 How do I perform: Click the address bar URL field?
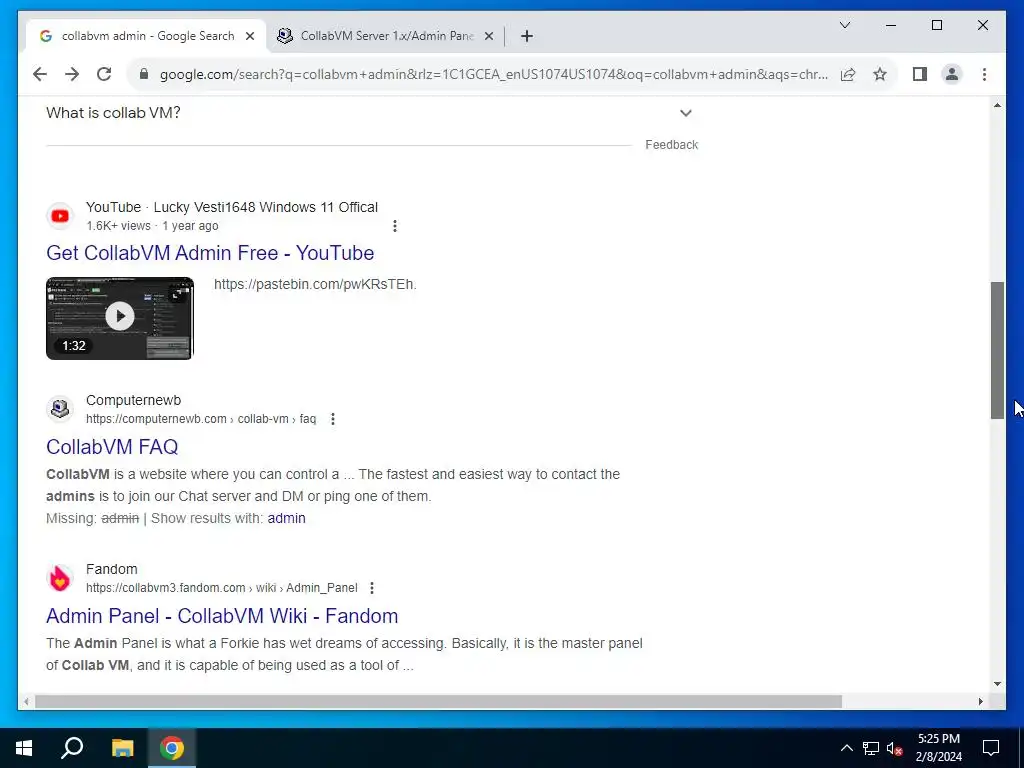(x=494, y=74)
